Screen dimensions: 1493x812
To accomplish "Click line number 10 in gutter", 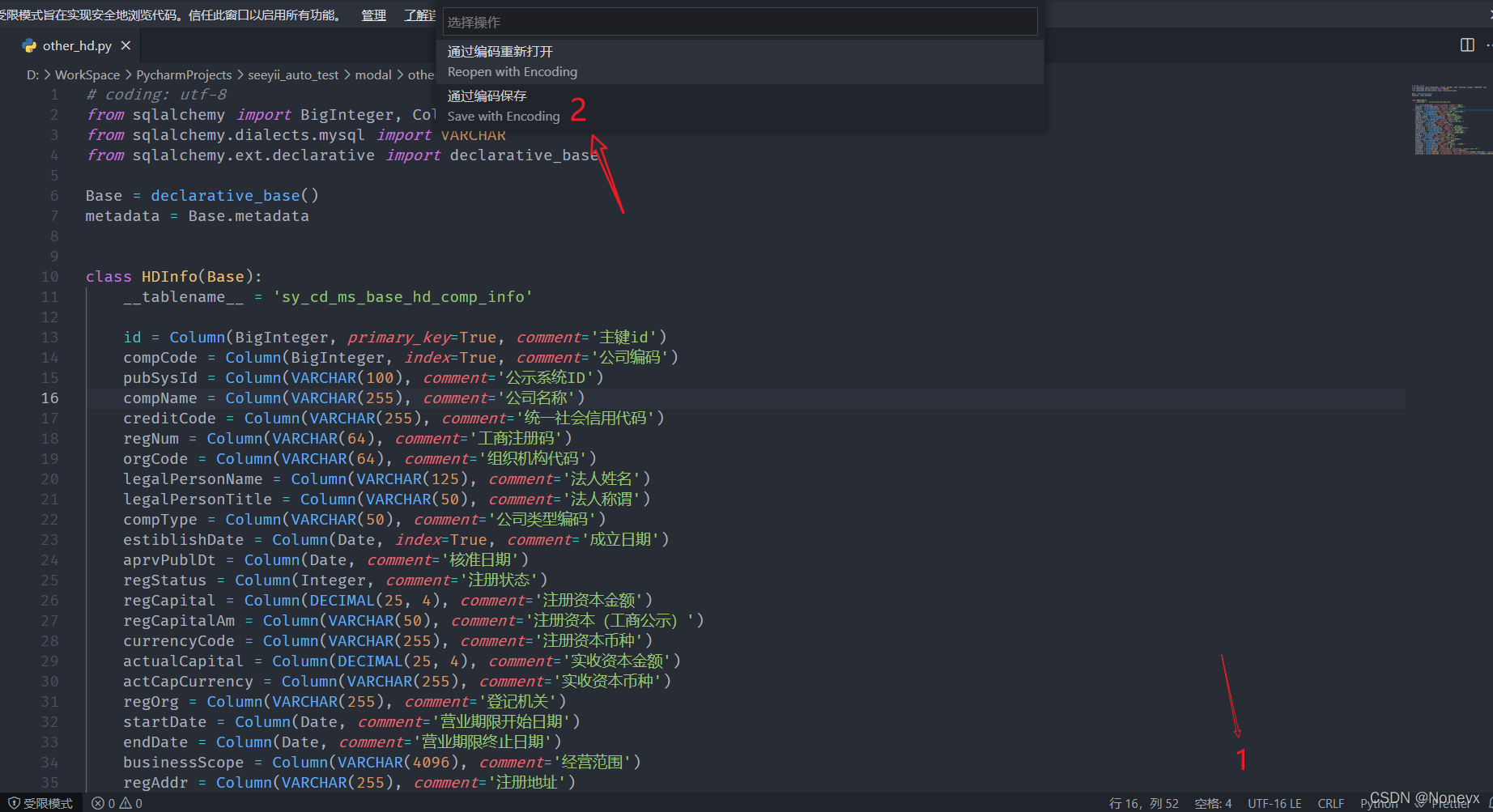I will tap(49, 276).
